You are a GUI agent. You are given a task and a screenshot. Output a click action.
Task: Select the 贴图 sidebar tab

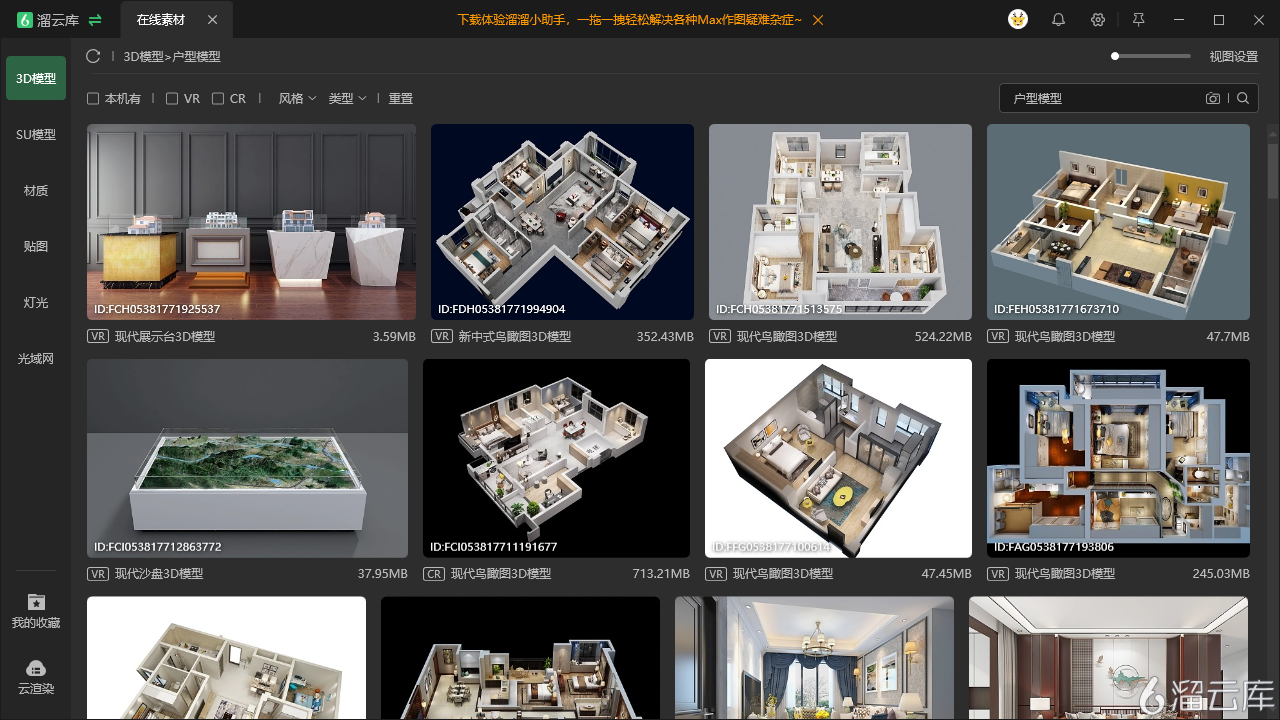pyautogui.click(x=36, y=246)
